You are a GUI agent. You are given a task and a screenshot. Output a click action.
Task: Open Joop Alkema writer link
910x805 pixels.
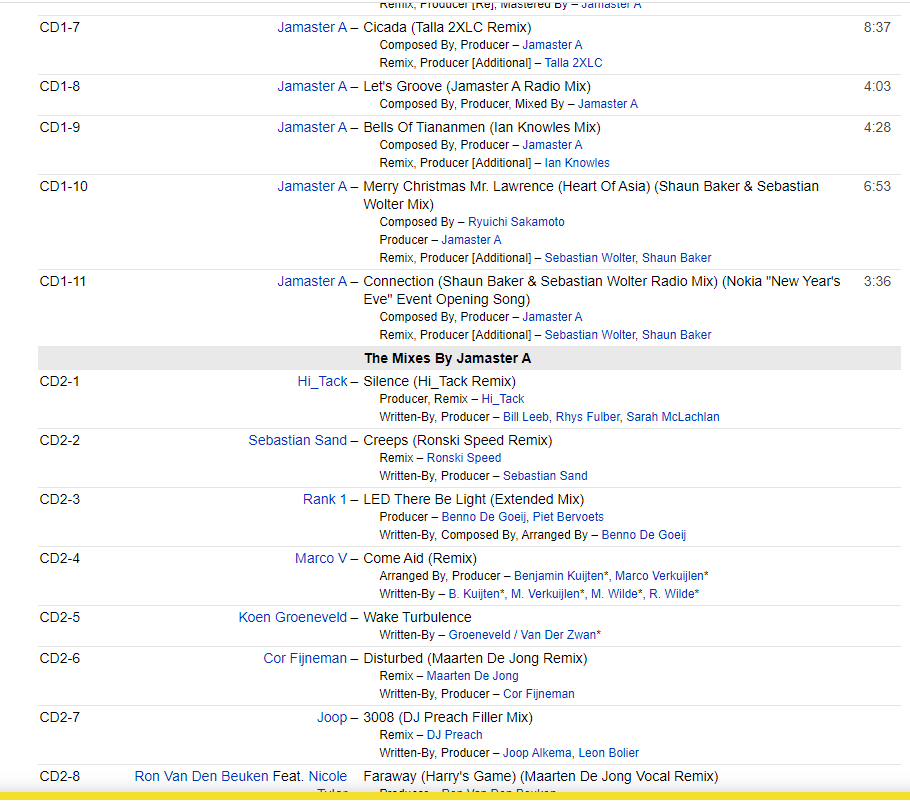(537, 753)
